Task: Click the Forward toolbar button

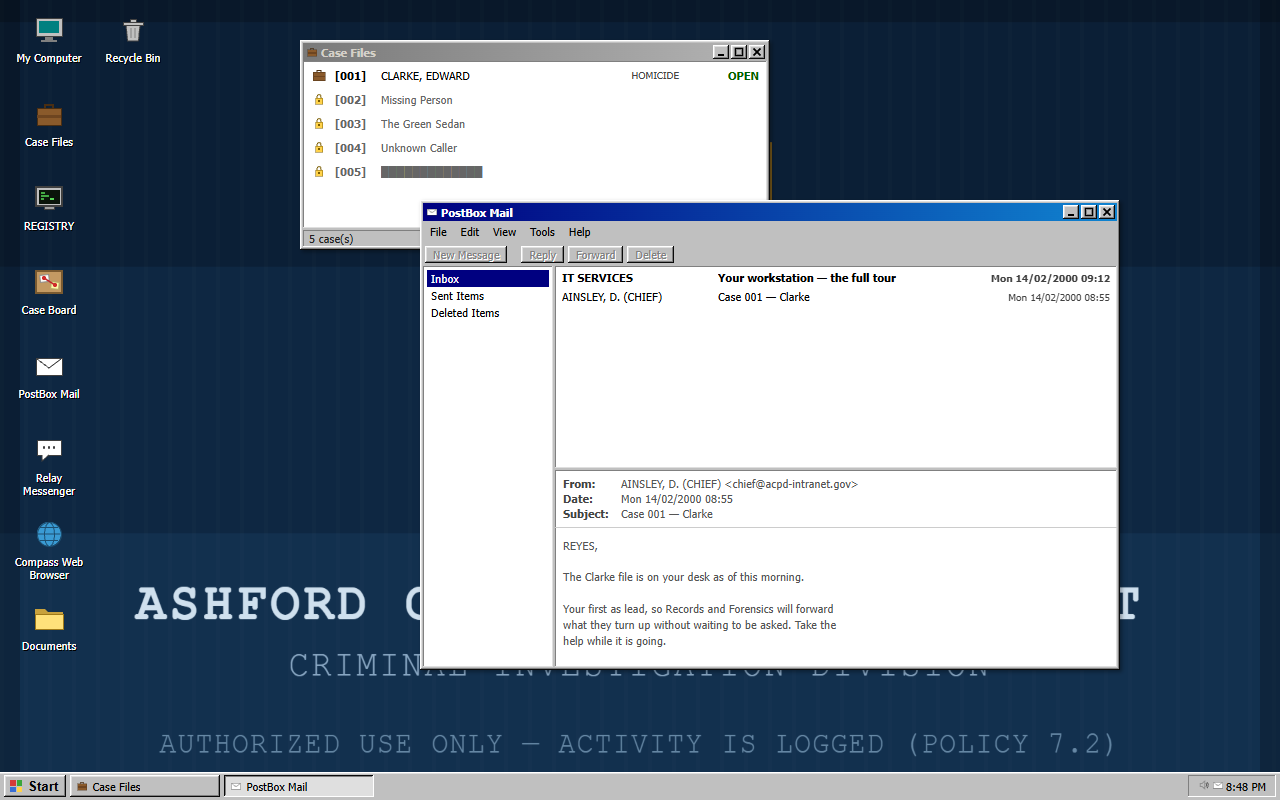Action: (595, 255)
